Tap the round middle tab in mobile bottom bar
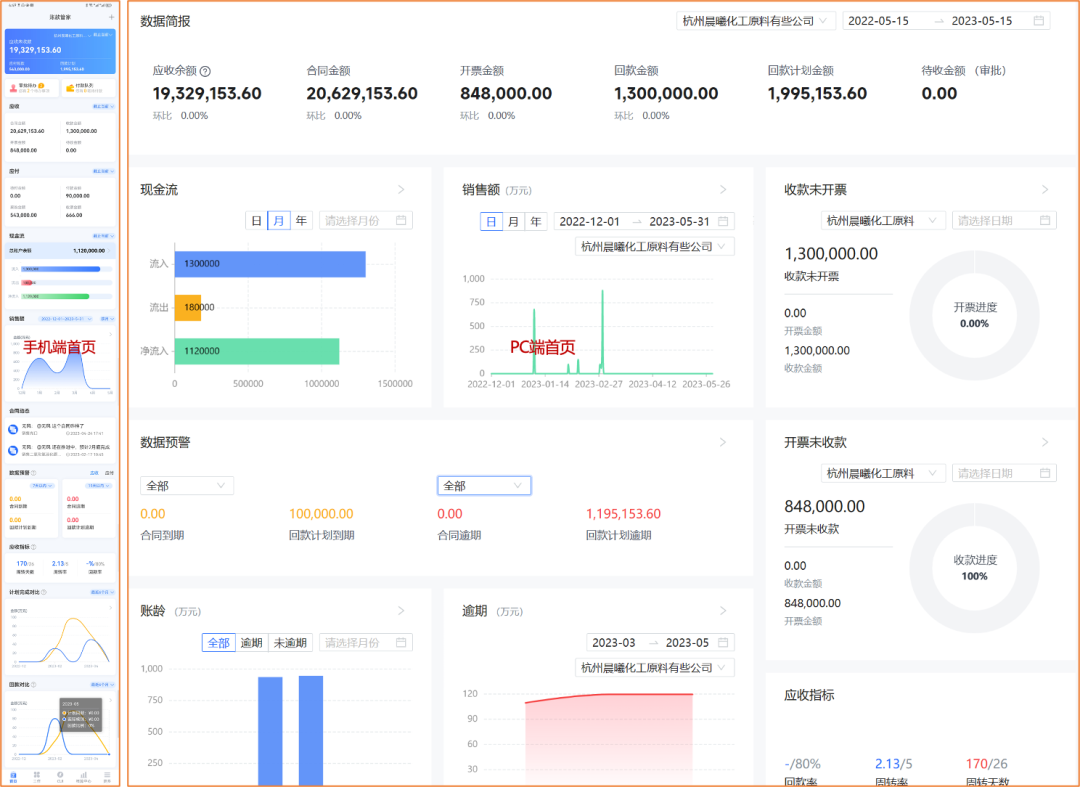The width and height of the screenshot is (1080, 787). click(60, 777)
